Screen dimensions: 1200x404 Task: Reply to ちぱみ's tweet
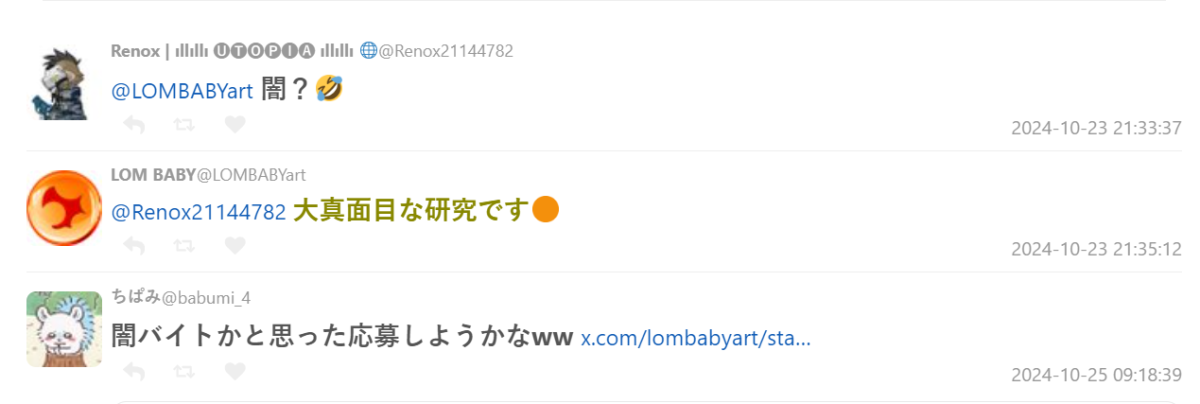point(134,372)
